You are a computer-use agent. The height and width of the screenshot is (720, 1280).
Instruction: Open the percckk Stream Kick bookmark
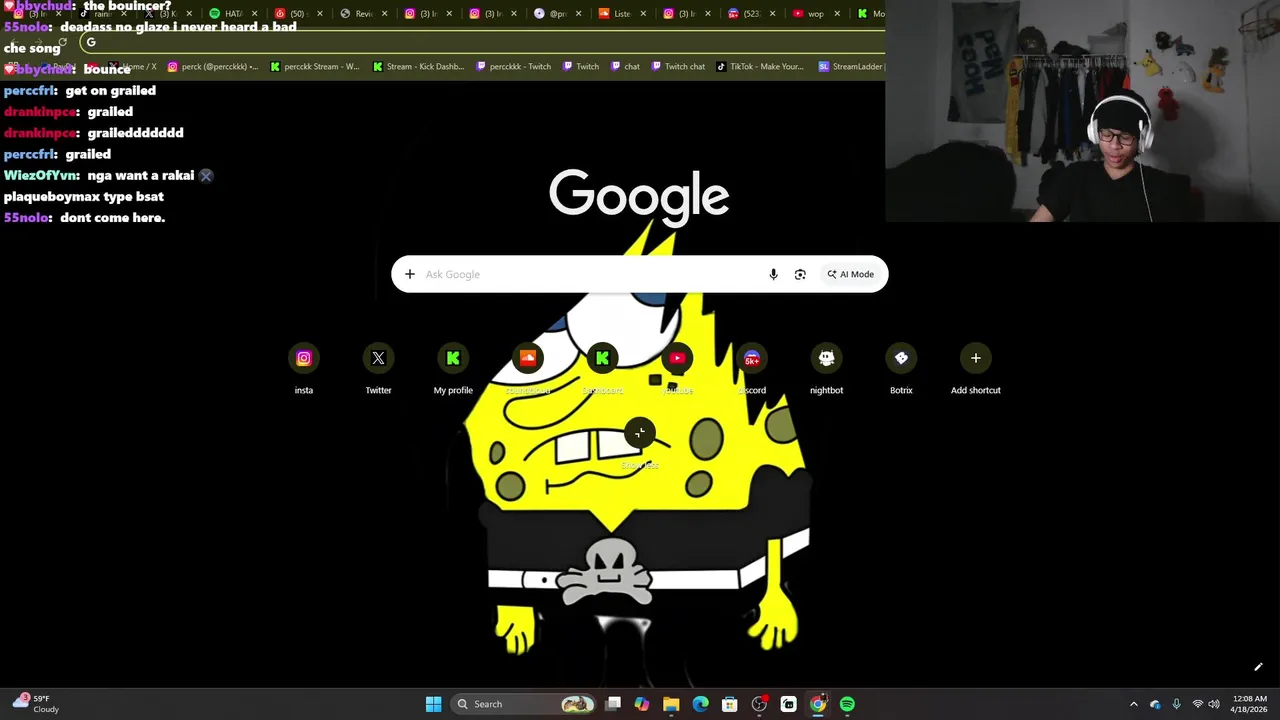(x=314, y=67)
